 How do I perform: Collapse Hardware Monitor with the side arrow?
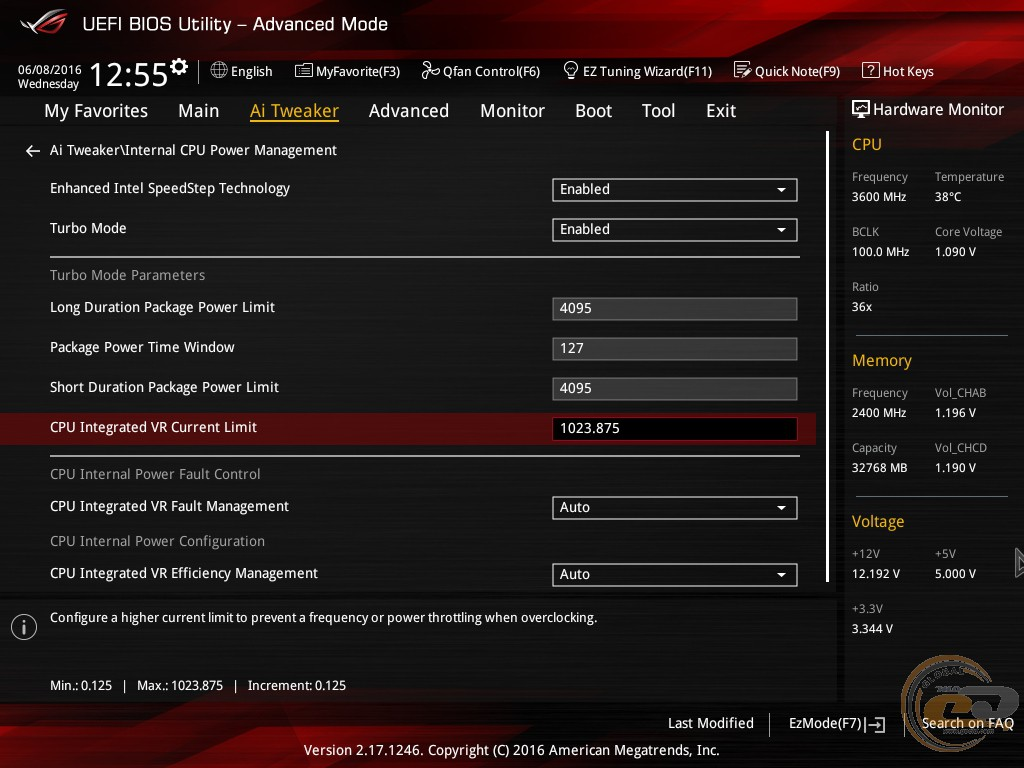point(1019,563)
